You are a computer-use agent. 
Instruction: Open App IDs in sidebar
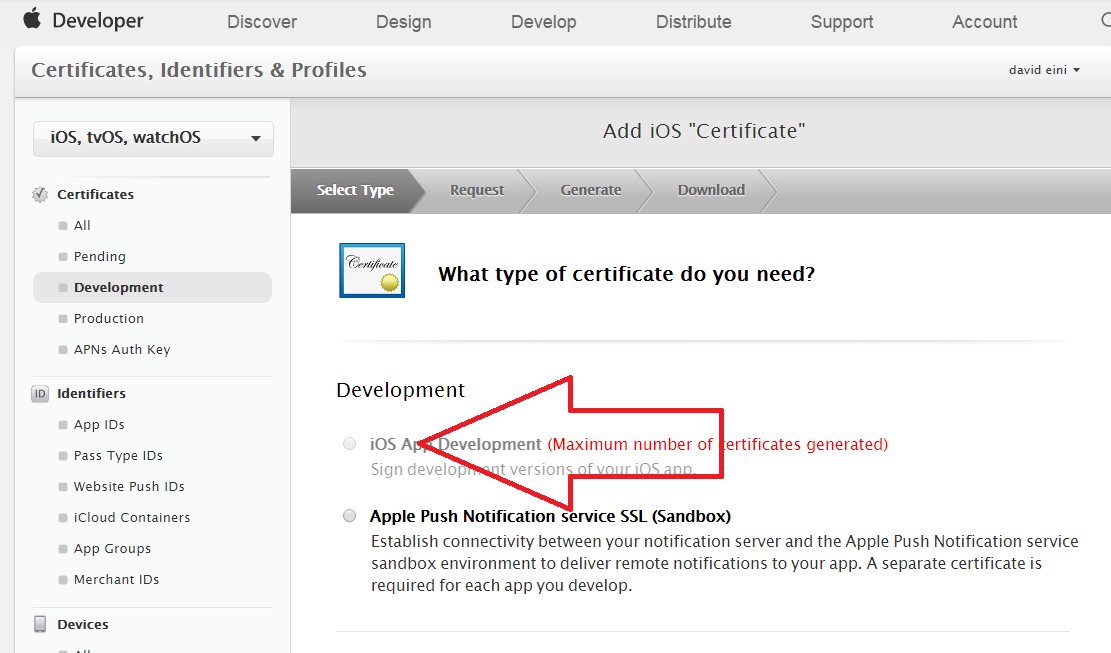tap(99, 425)
